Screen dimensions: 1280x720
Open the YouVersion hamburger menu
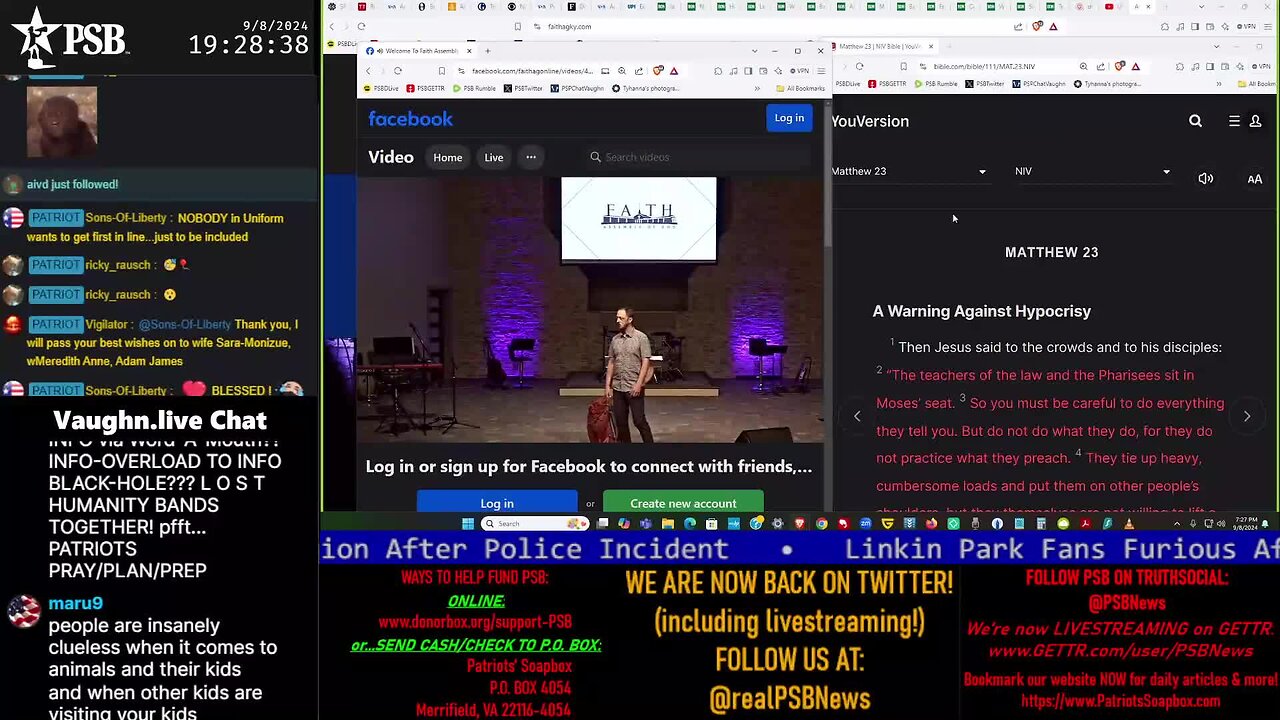[1234, 121]
